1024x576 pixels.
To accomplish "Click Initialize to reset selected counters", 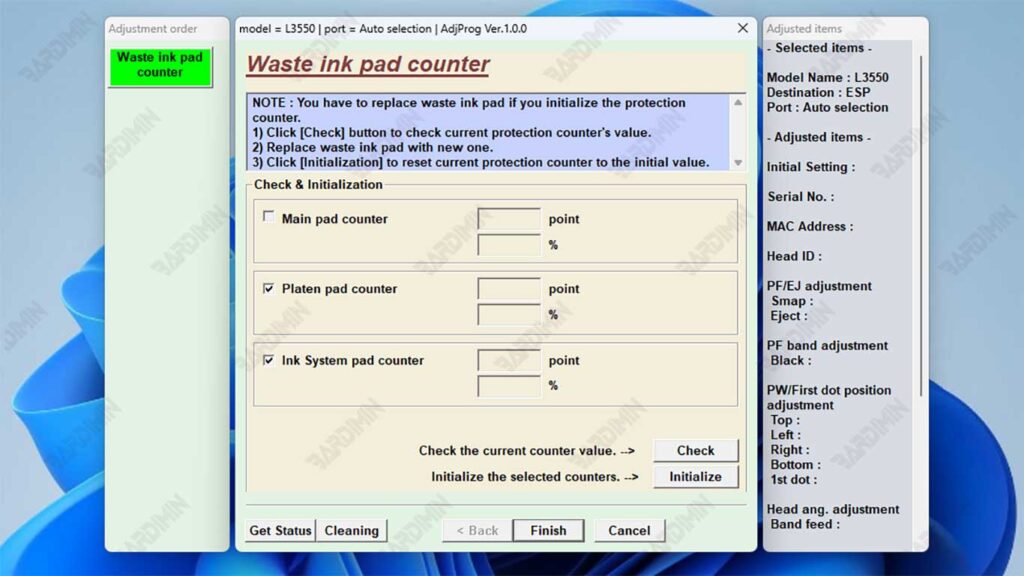I will point(696,477).
